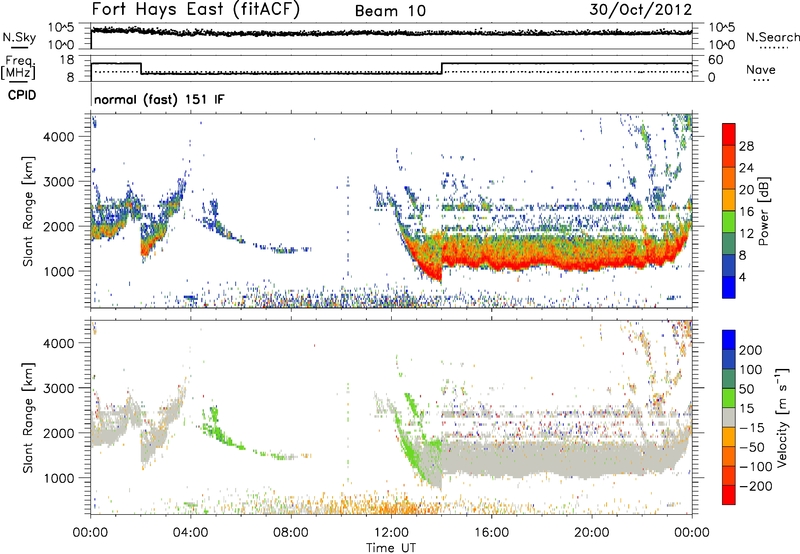Click the blue bottom of power color bar

(x=729, y=287)
